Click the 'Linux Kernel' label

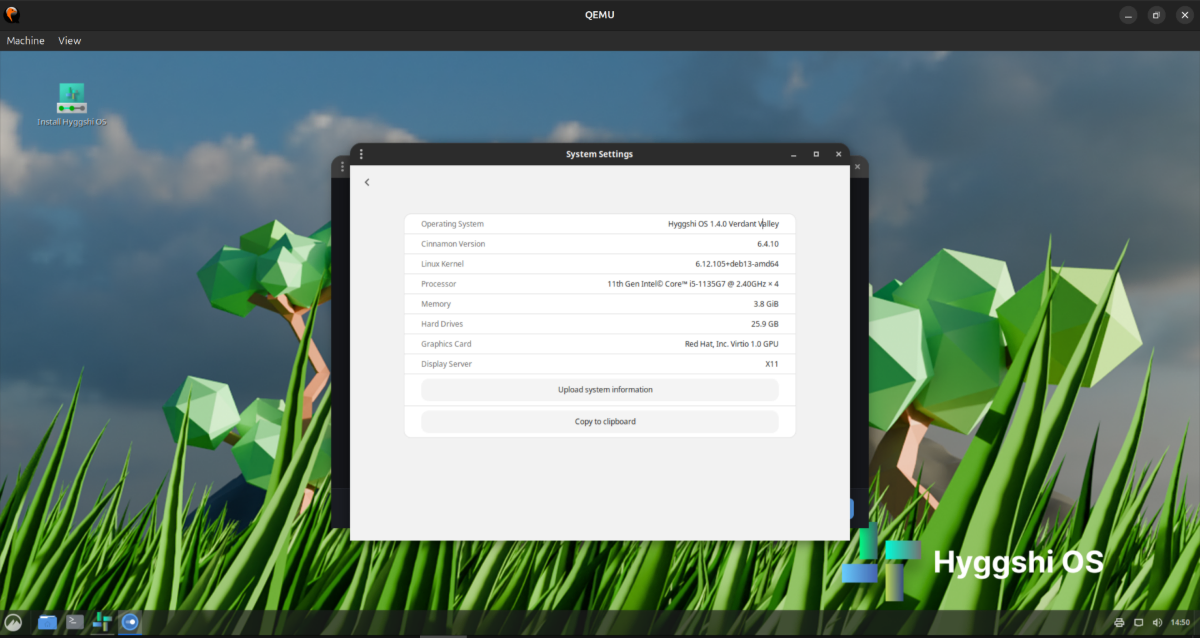tap(442, 264)
